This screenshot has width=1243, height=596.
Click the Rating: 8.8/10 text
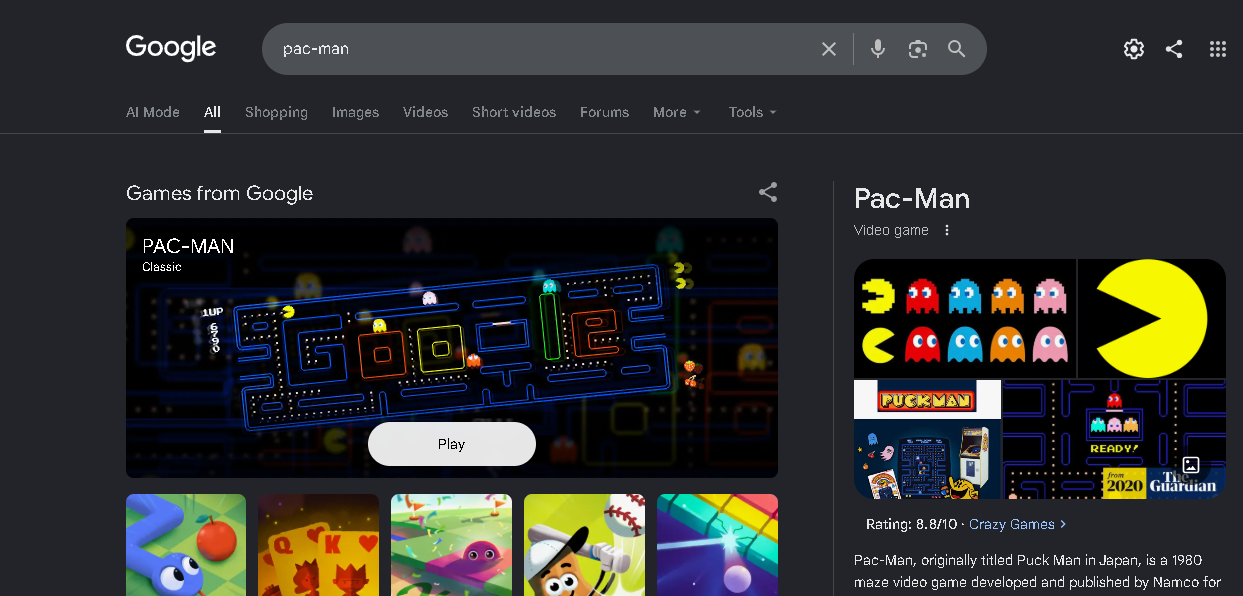pyautogui.click(x=911, y=524)
